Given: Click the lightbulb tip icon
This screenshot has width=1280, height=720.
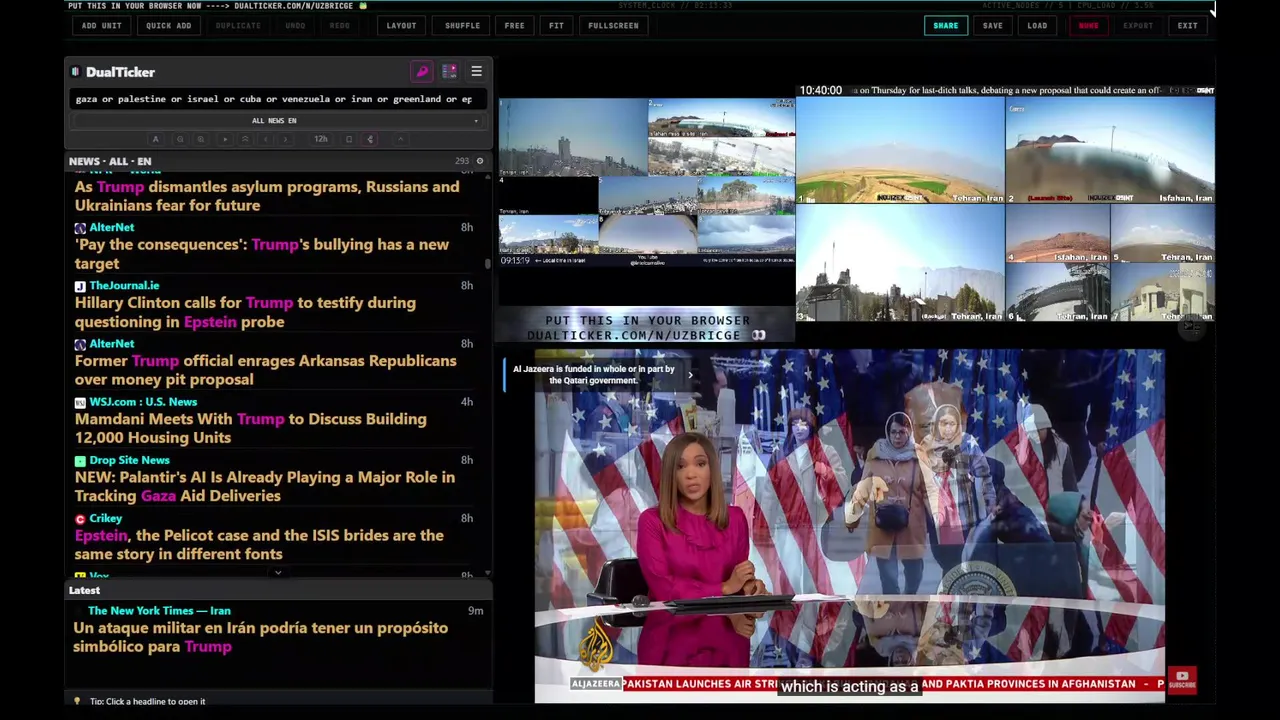Looking at the screenshot, I should 77,701.
